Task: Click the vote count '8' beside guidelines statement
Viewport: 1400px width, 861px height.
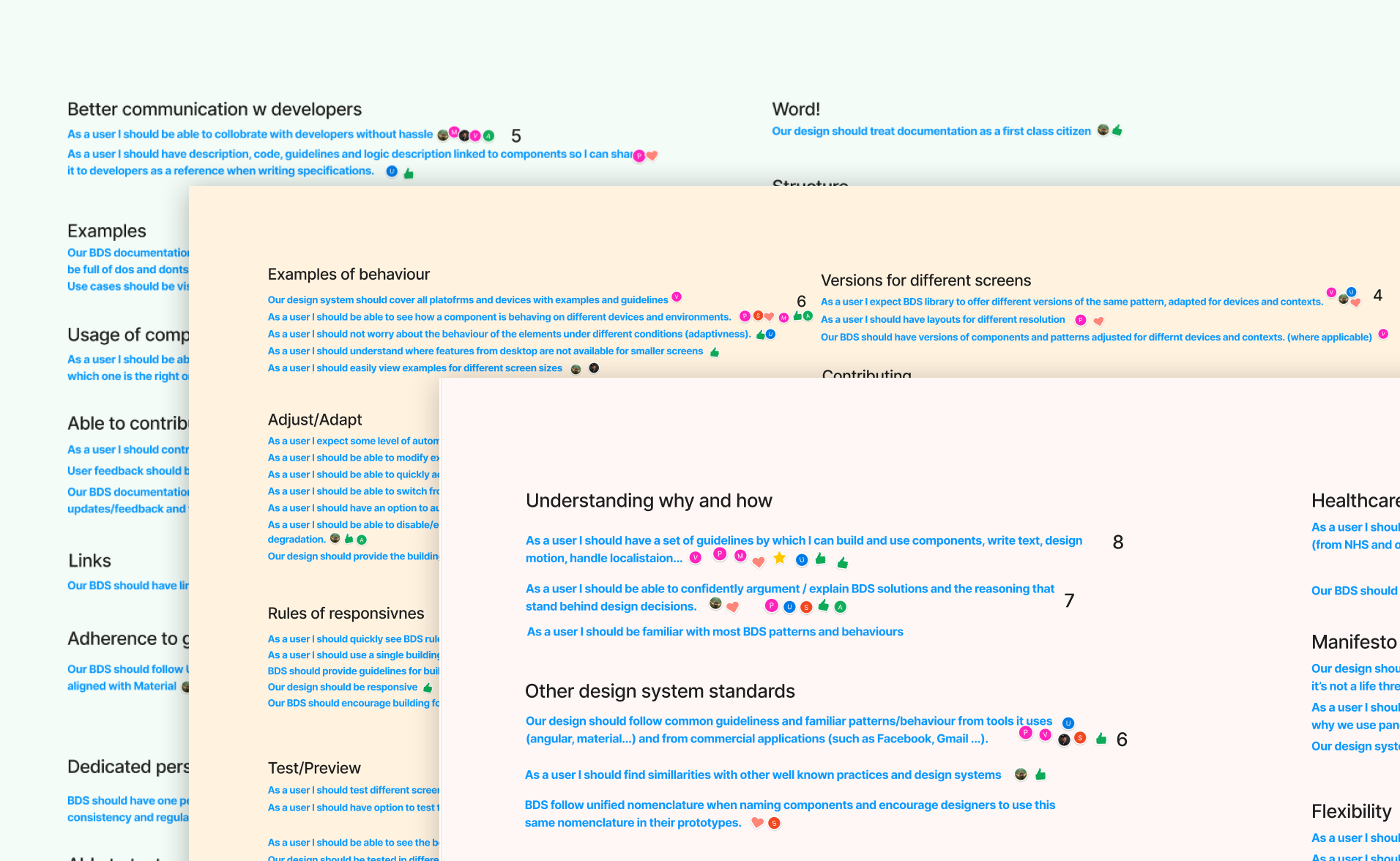Action: pos(1117,542)
